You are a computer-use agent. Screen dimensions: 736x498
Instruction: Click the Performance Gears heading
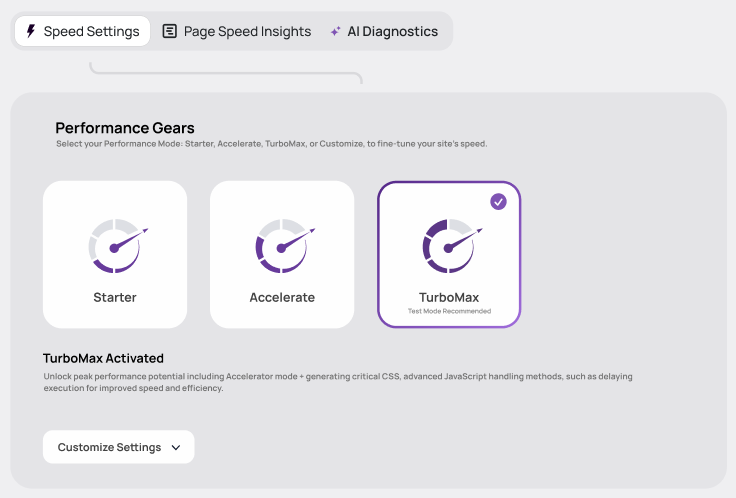pos(125,128)
